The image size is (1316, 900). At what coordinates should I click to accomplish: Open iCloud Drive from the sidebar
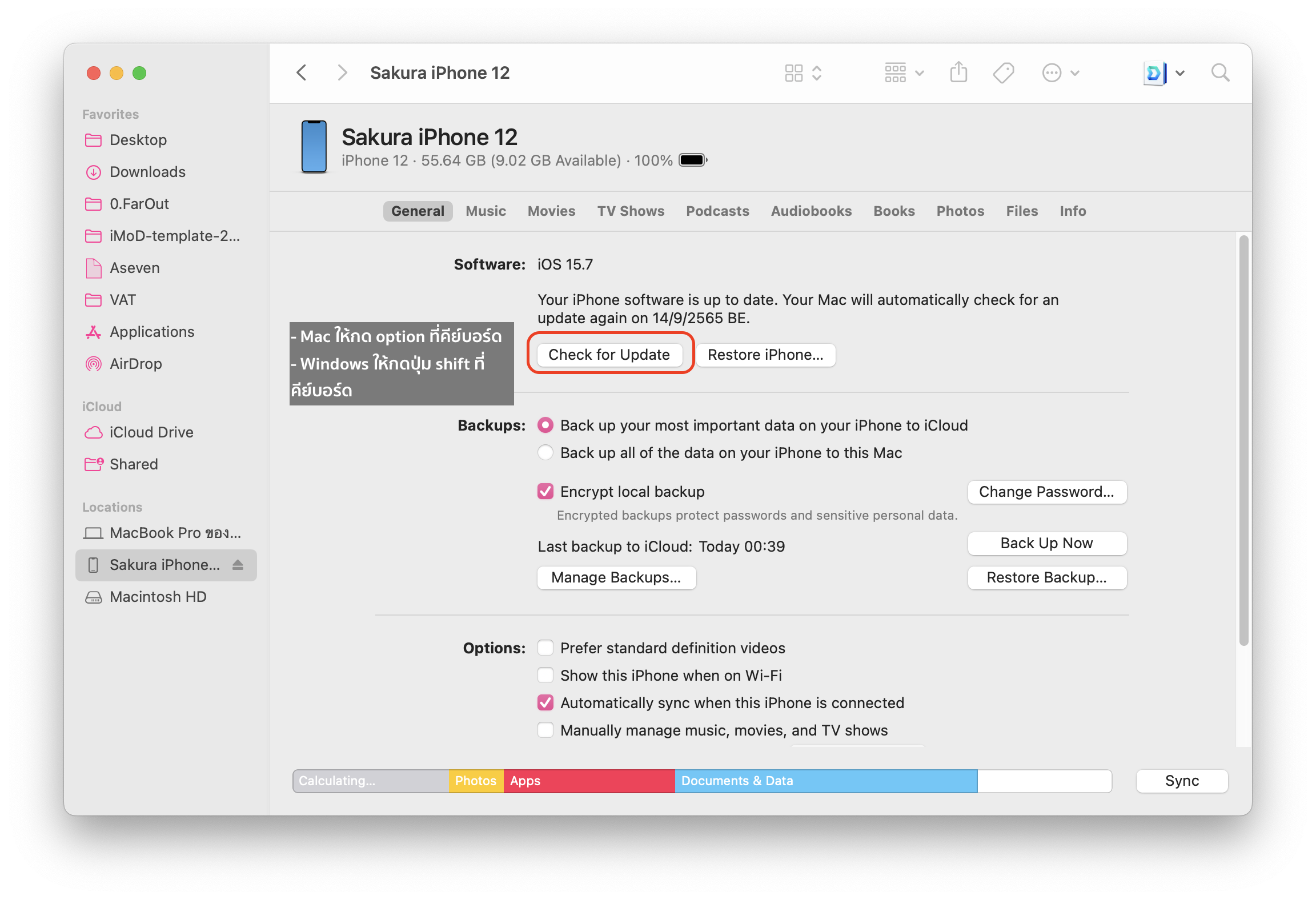(151, 432)
